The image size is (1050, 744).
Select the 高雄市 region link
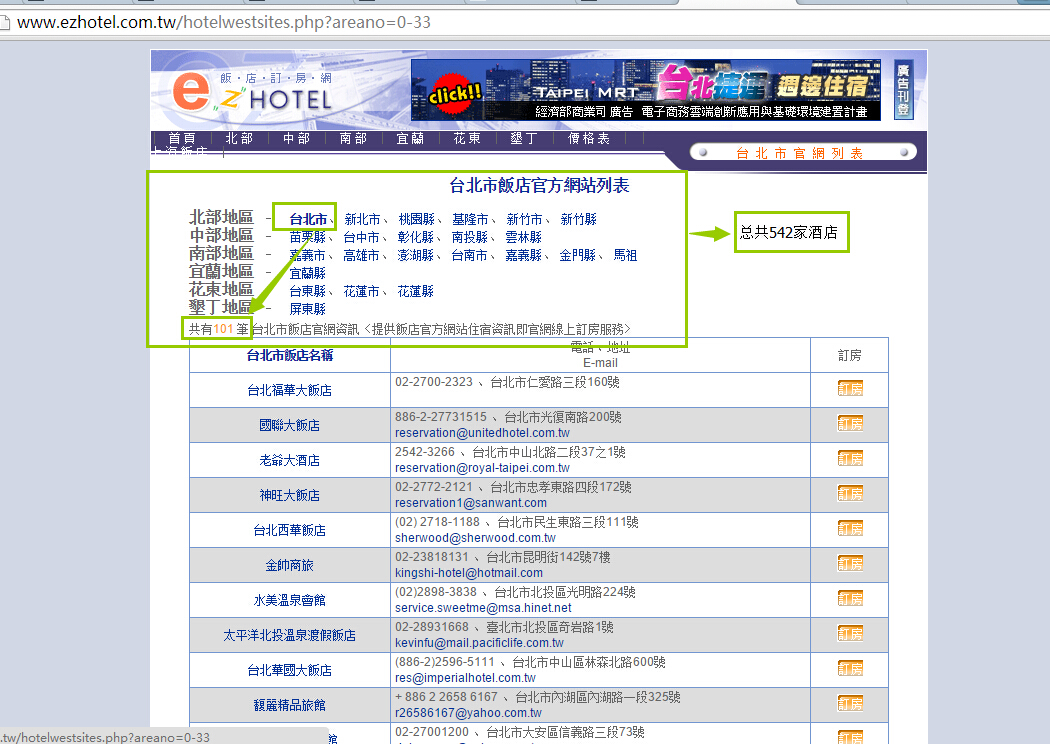362,255
